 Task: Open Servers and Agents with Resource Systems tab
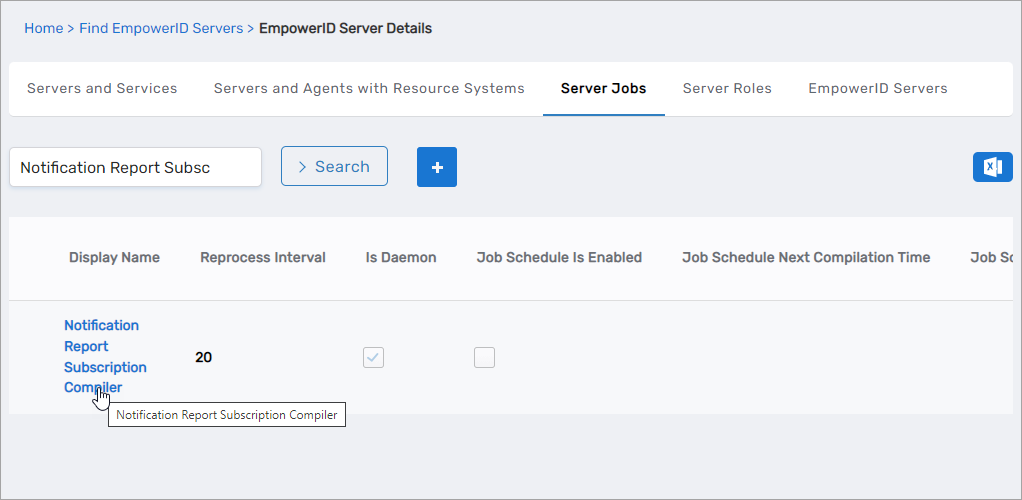tap(369, 88)
